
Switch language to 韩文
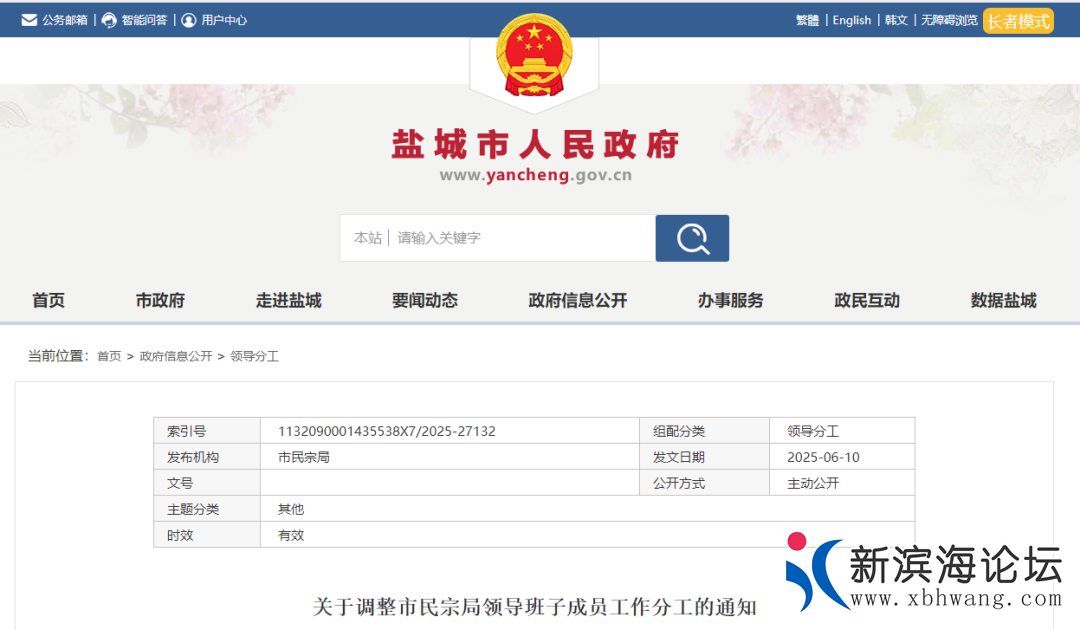896,20
